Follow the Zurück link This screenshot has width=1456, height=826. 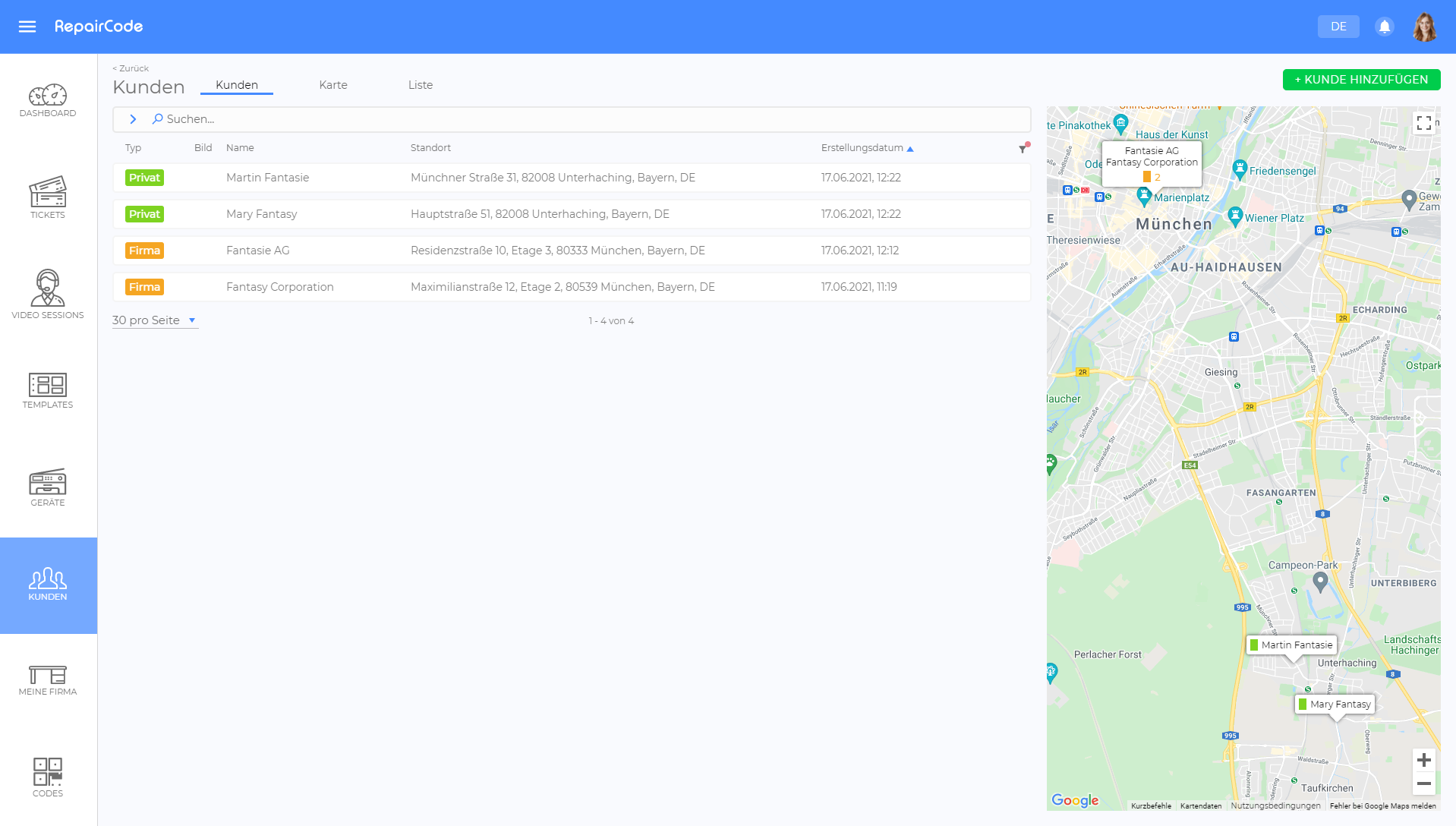[130, 68]
